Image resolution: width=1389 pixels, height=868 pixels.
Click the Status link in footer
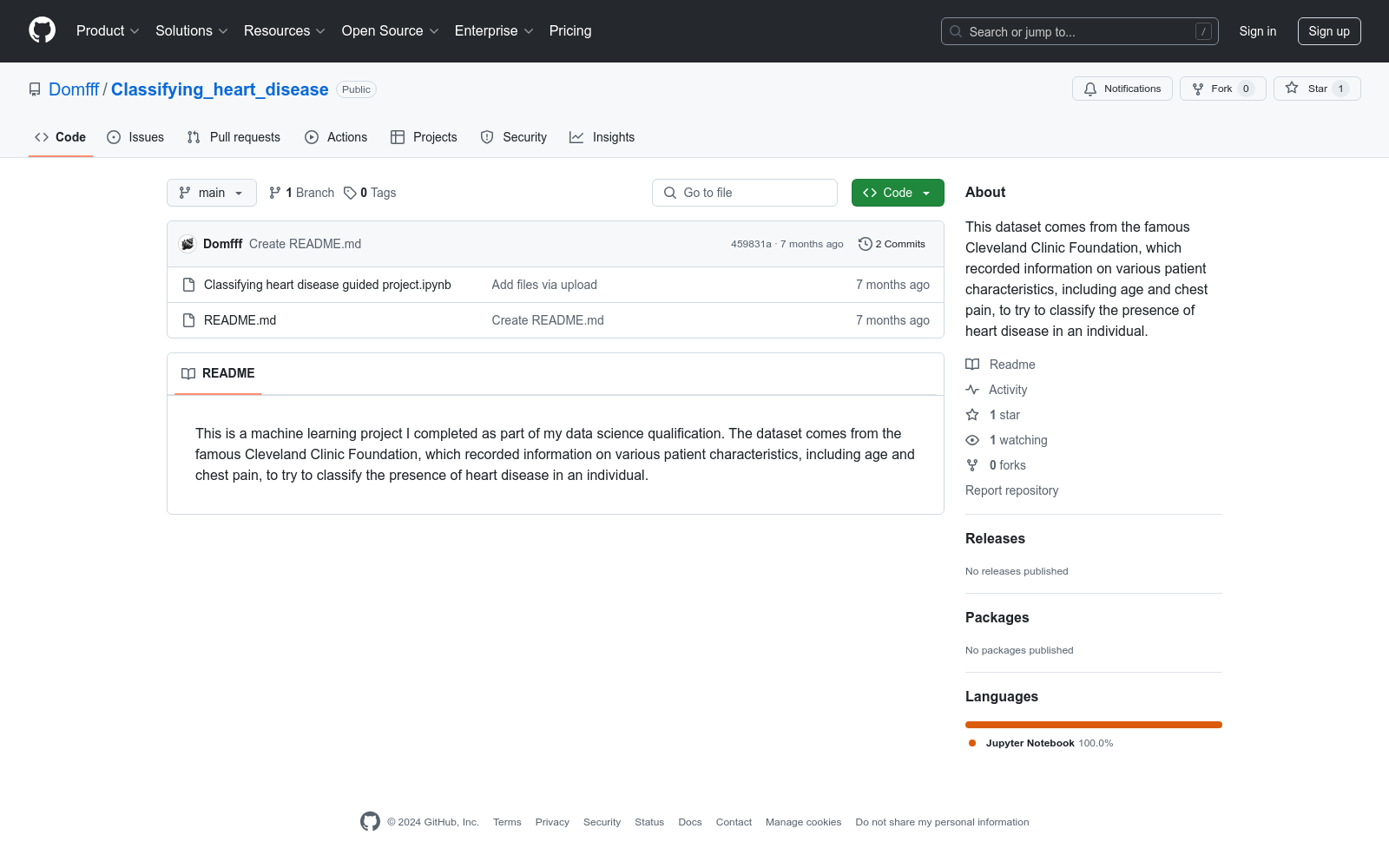[x=649, y=822]
